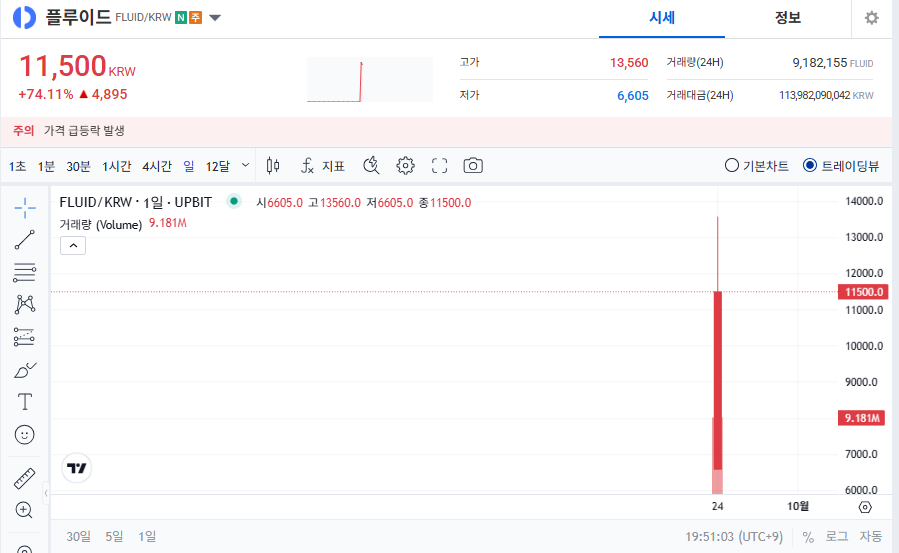
Task: Select the 1분 timeframe
Action: coord(46,166)
